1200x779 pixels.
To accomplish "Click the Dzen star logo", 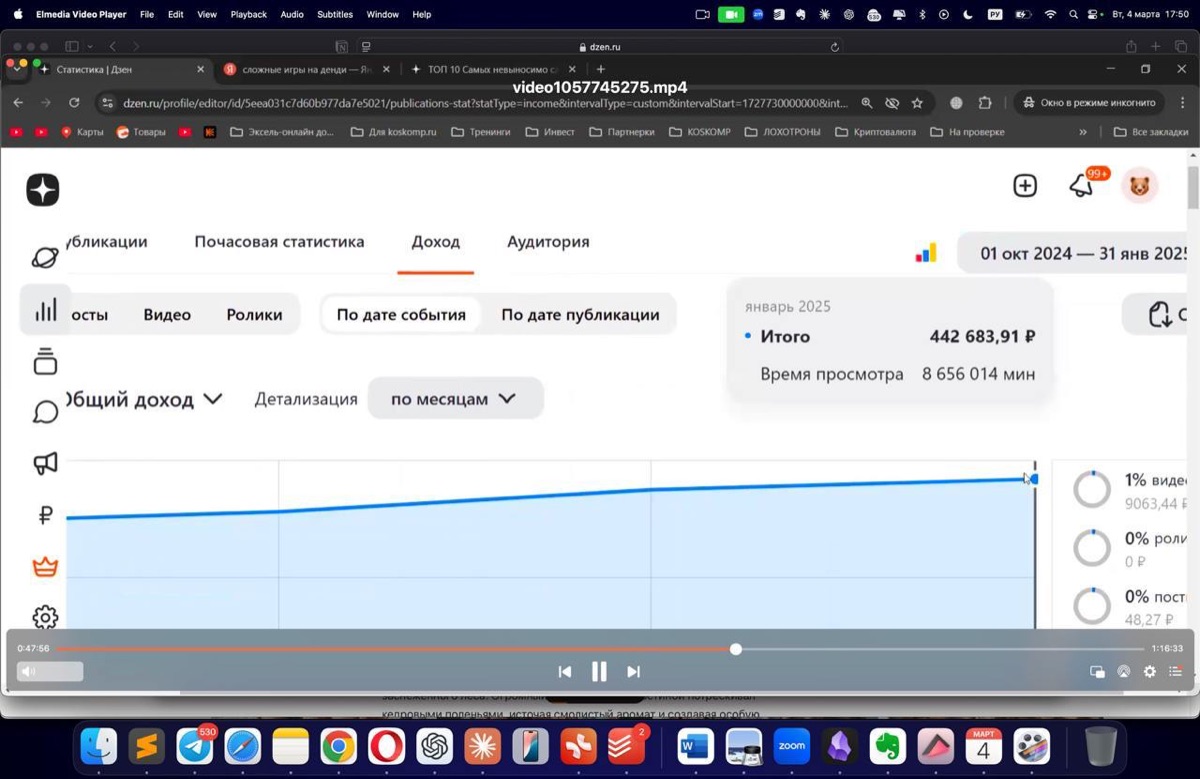I will tap(43, 190).
